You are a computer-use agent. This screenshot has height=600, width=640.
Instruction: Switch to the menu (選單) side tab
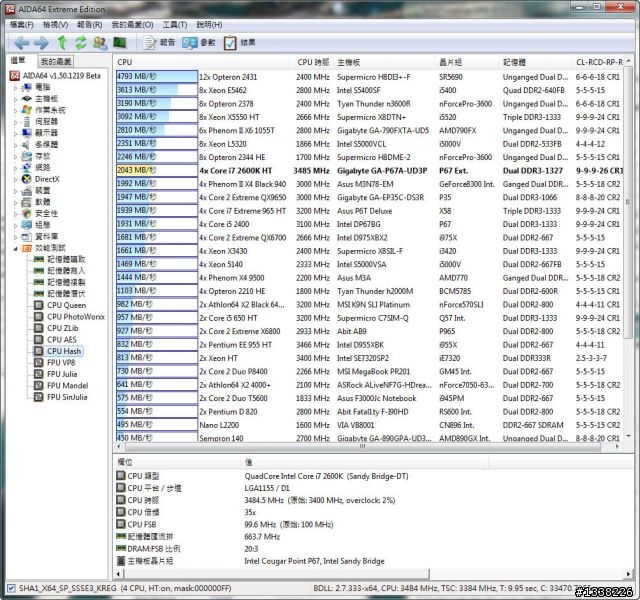[18, 61]
